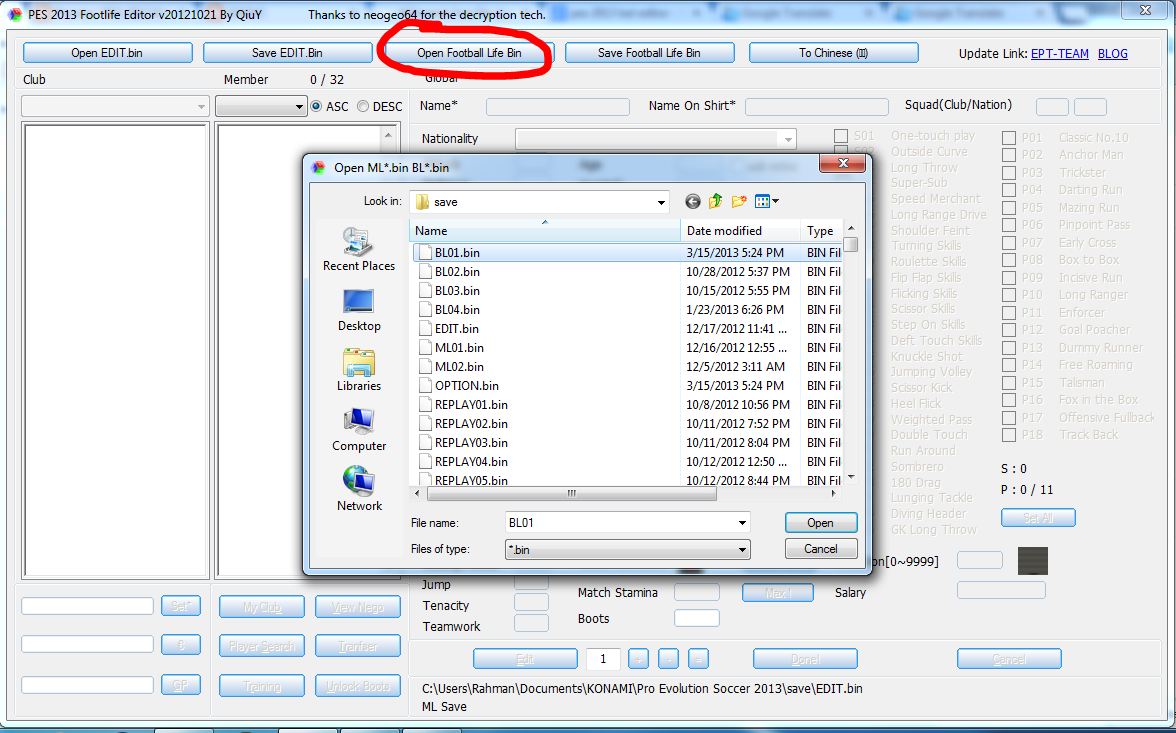Image resolution: width=1176 pixels, height=733 pixels.
Task: Click Save Football Life Bin button
Action: click(649, 53)
